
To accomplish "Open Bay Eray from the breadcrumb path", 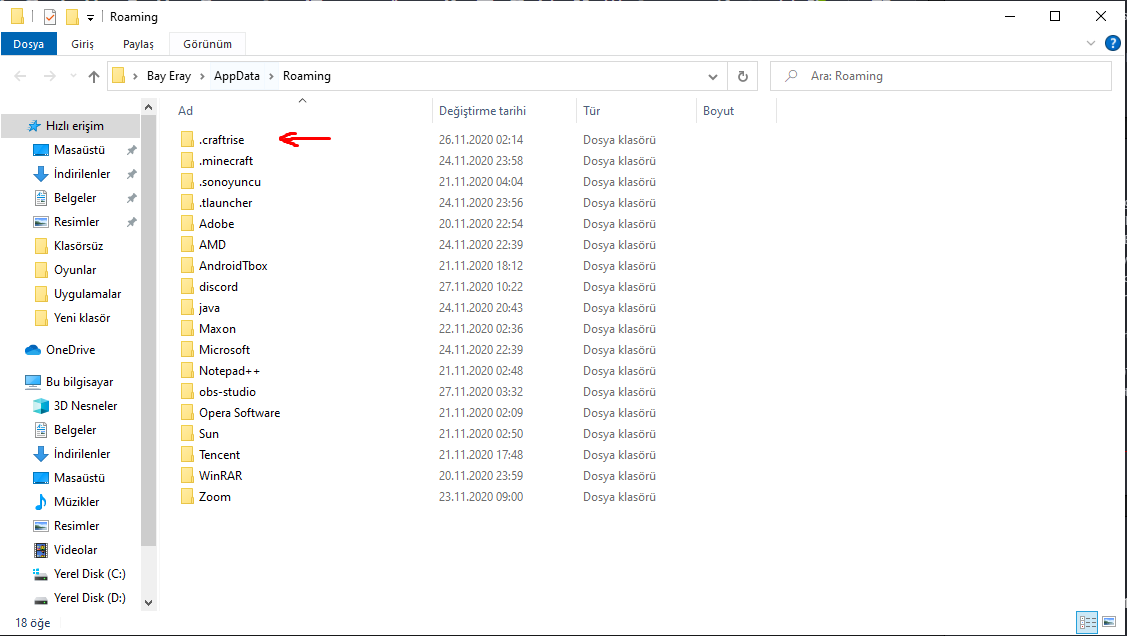I will (x=169, y=75).
